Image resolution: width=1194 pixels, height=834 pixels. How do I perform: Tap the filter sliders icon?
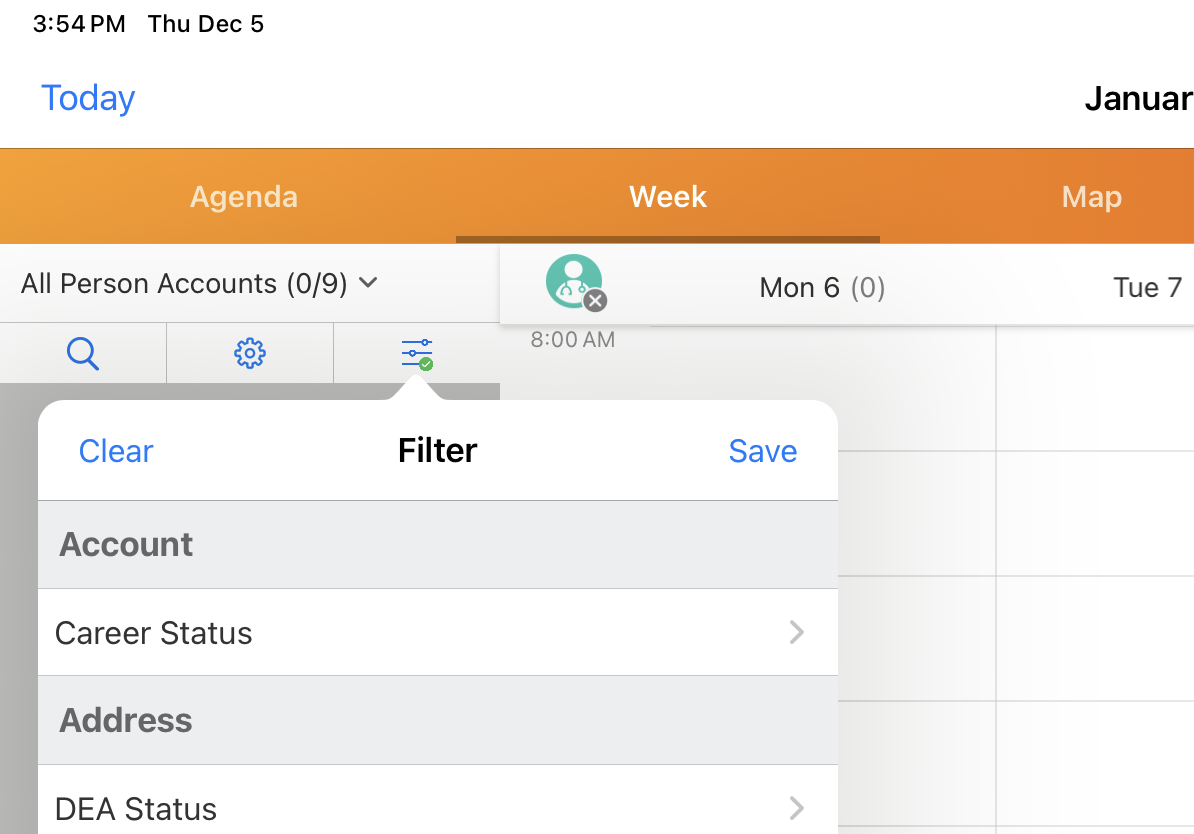[x=416, y=353]
